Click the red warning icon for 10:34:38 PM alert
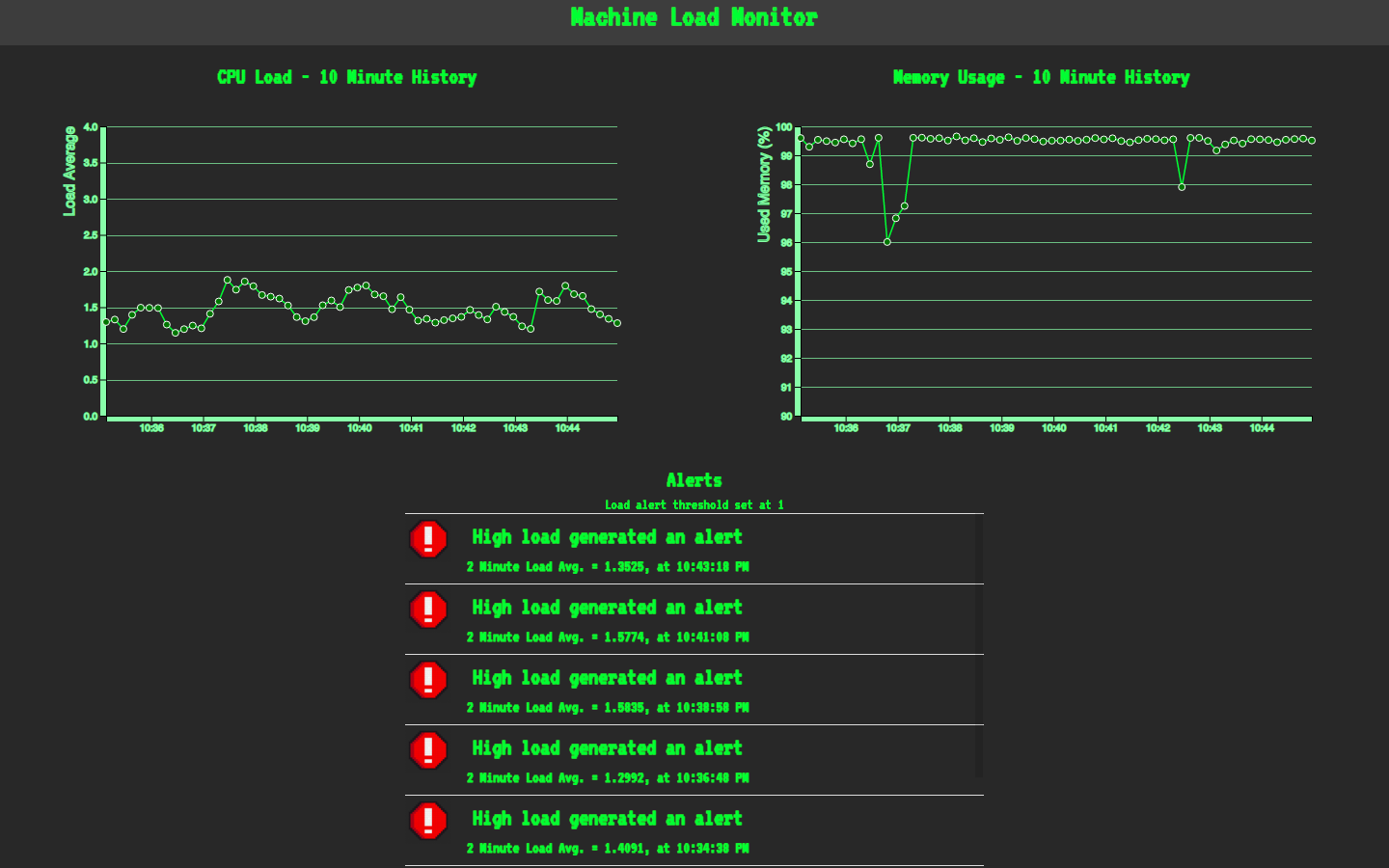The height and width of the screenshot is (868, 1389). 428,821
